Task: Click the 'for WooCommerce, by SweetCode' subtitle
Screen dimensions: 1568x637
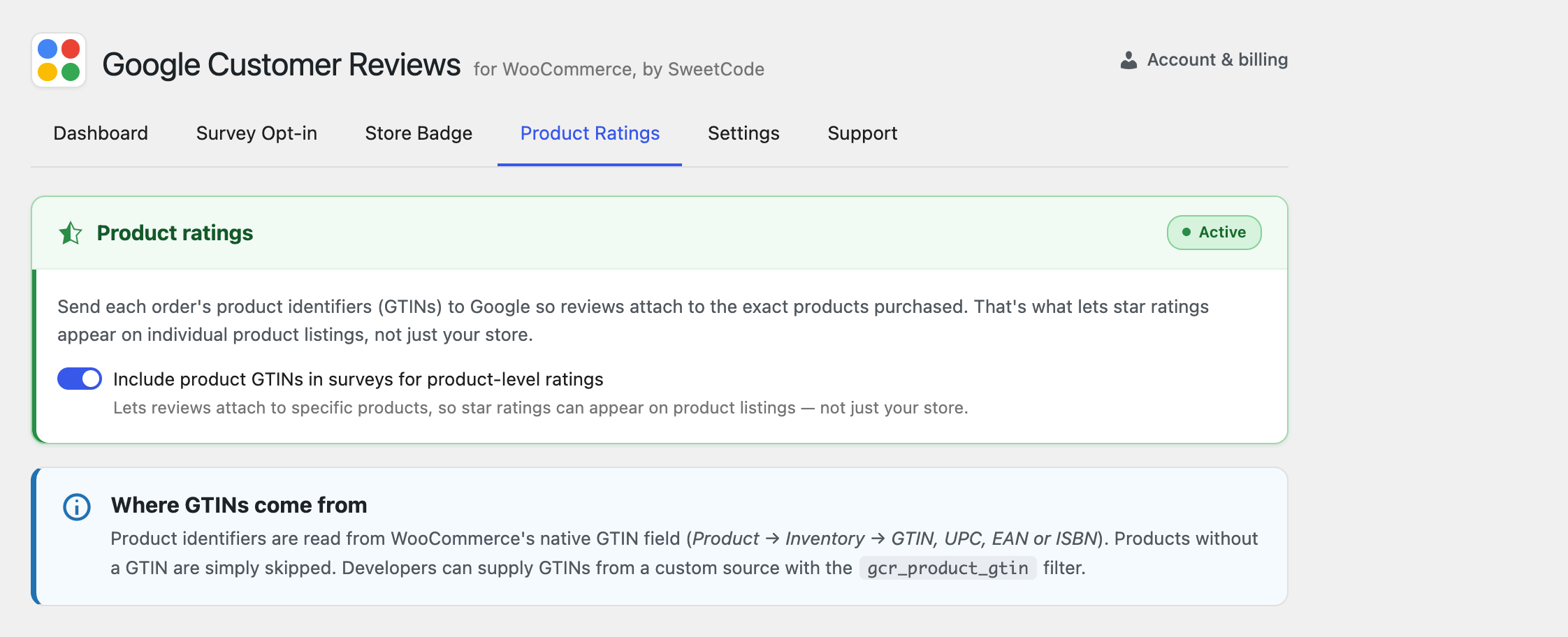Action: pyautogui.click(x=619, y=69)
